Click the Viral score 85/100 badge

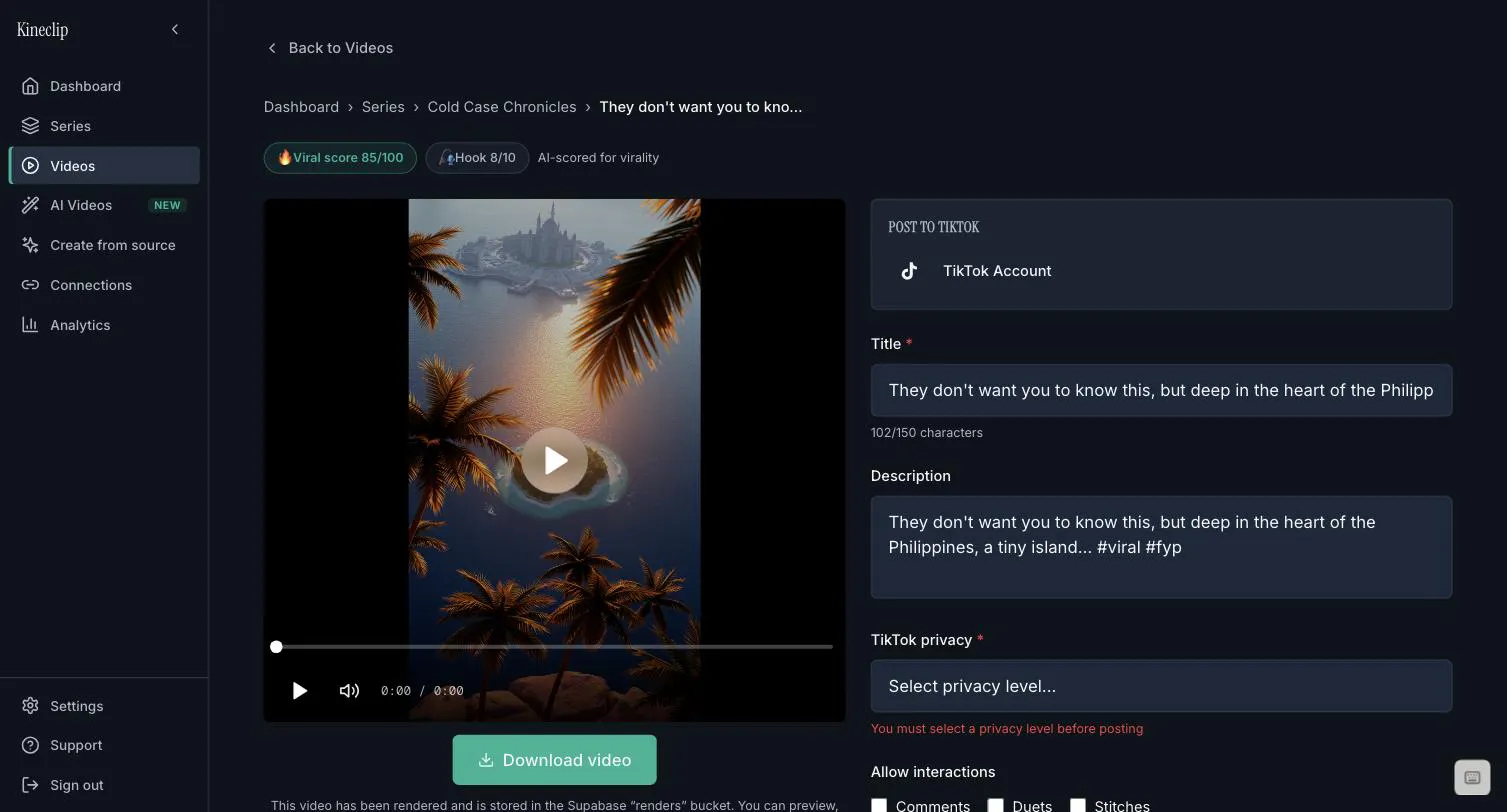click(x=340, y=158)
